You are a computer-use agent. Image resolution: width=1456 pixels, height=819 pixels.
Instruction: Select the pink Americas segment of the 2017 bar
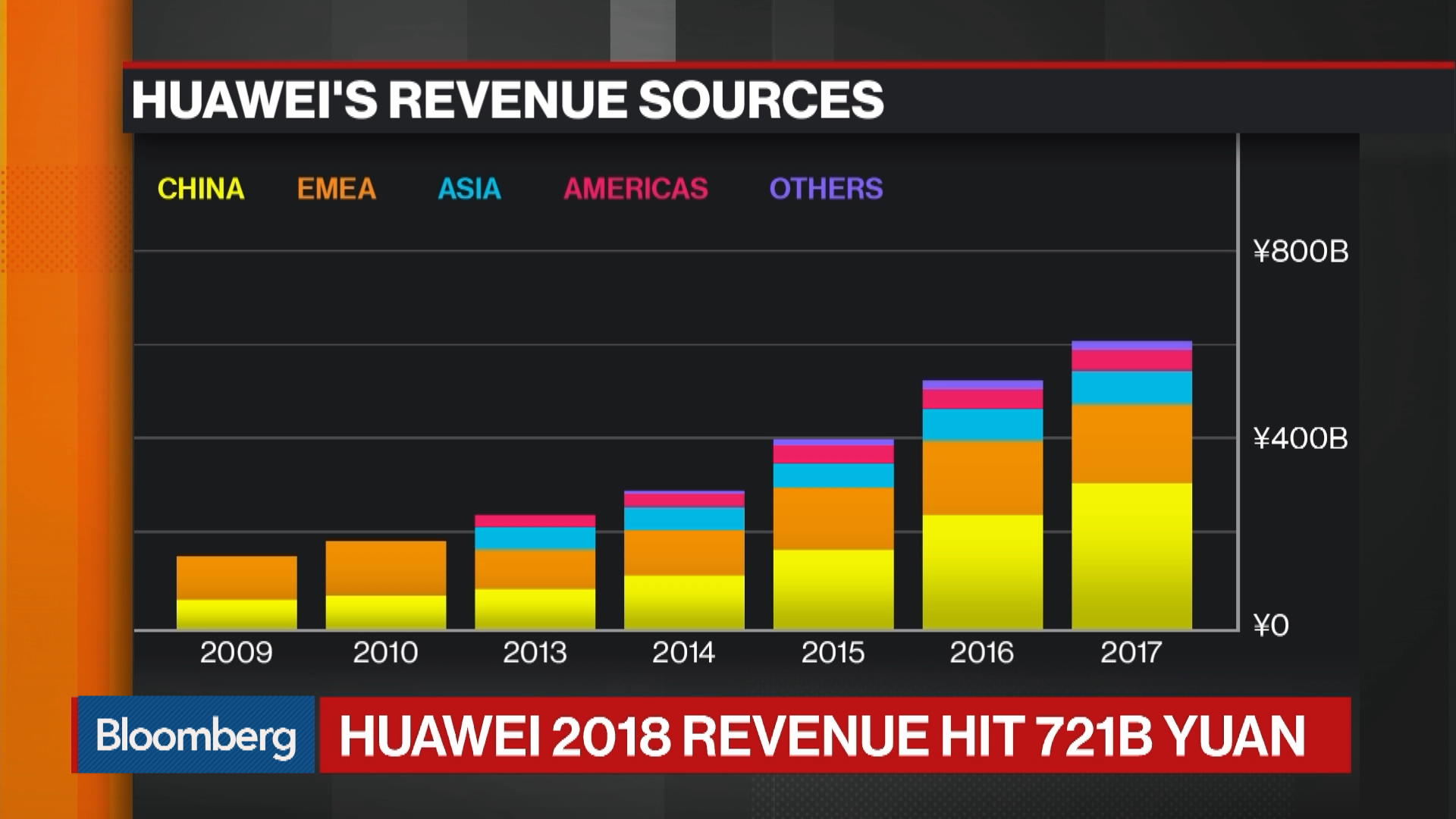tap(1131, 360)
